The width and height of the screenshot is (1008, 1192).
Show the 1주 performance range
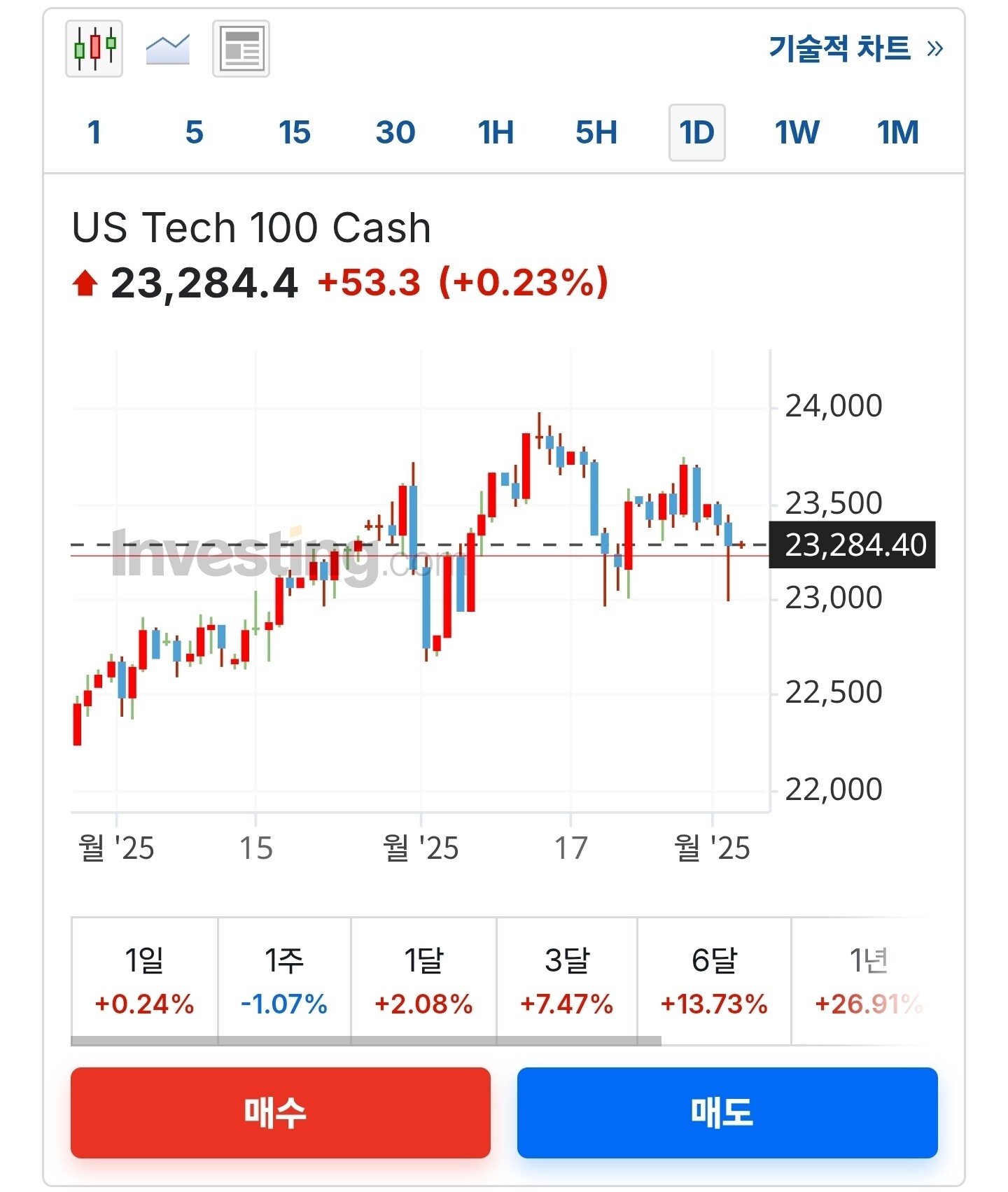284,980
